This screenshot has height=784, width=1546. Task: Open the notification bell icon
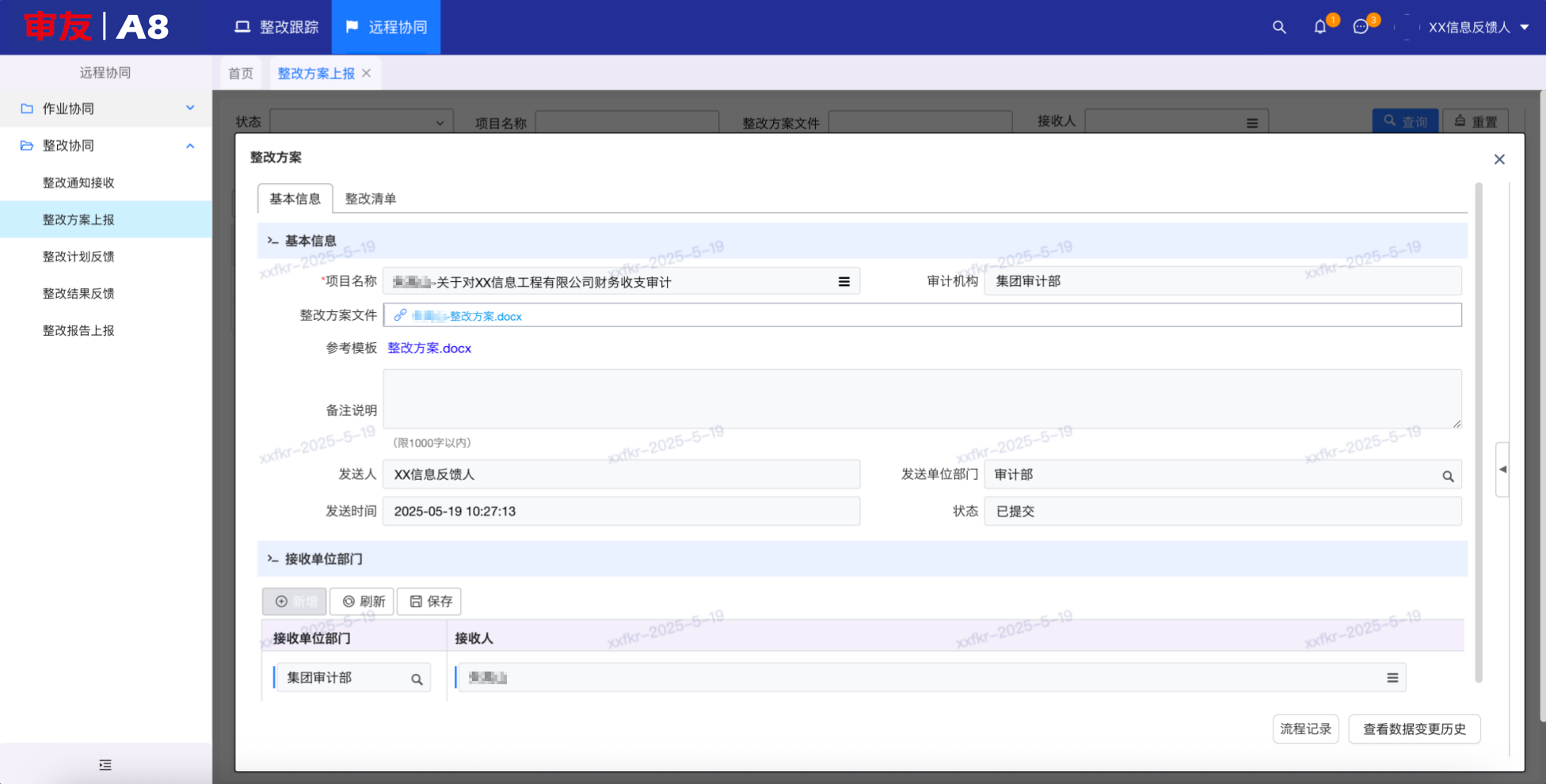[x=1320, y=28]
